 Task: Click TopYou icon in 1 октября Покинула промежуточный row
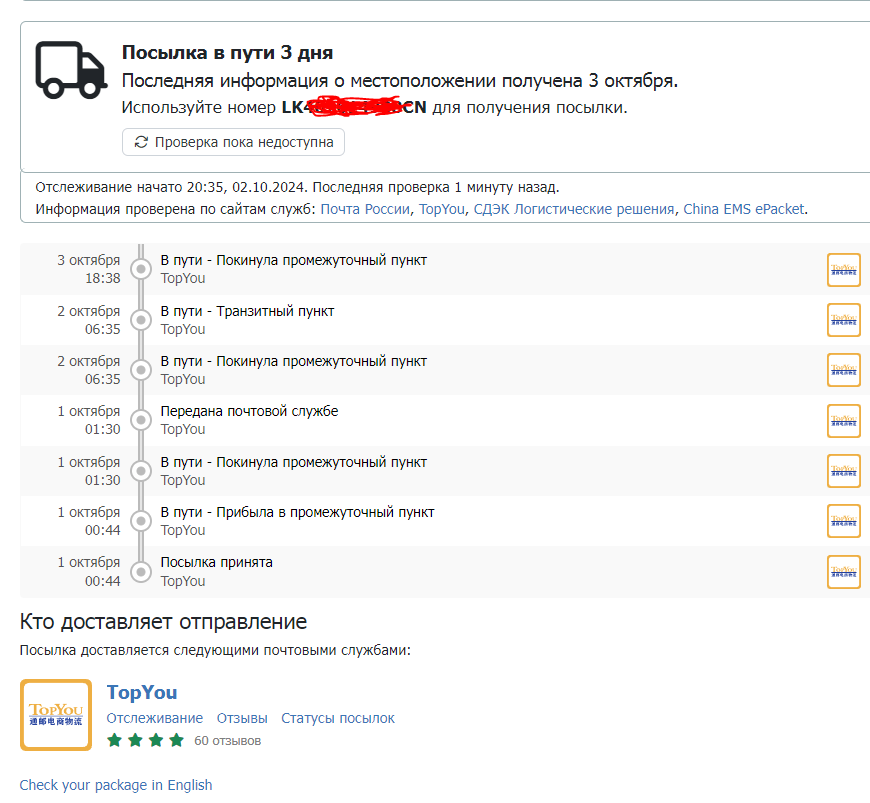(x=843, y=471)
